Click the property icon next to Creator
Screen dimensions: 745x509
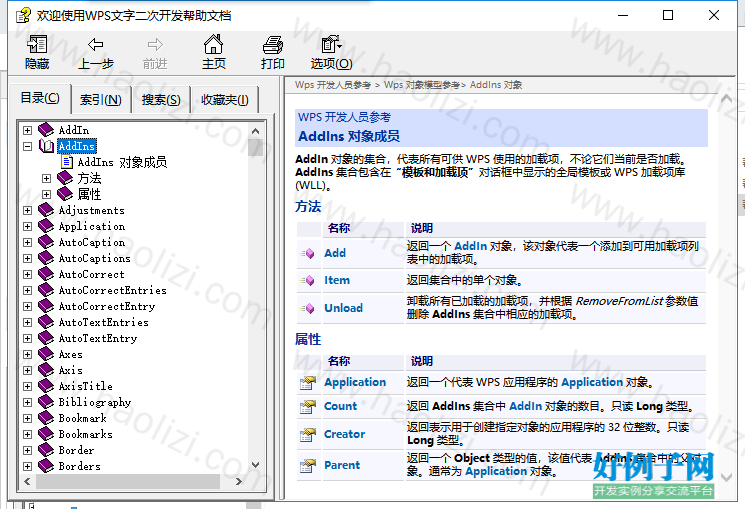(x=308, y=434)
